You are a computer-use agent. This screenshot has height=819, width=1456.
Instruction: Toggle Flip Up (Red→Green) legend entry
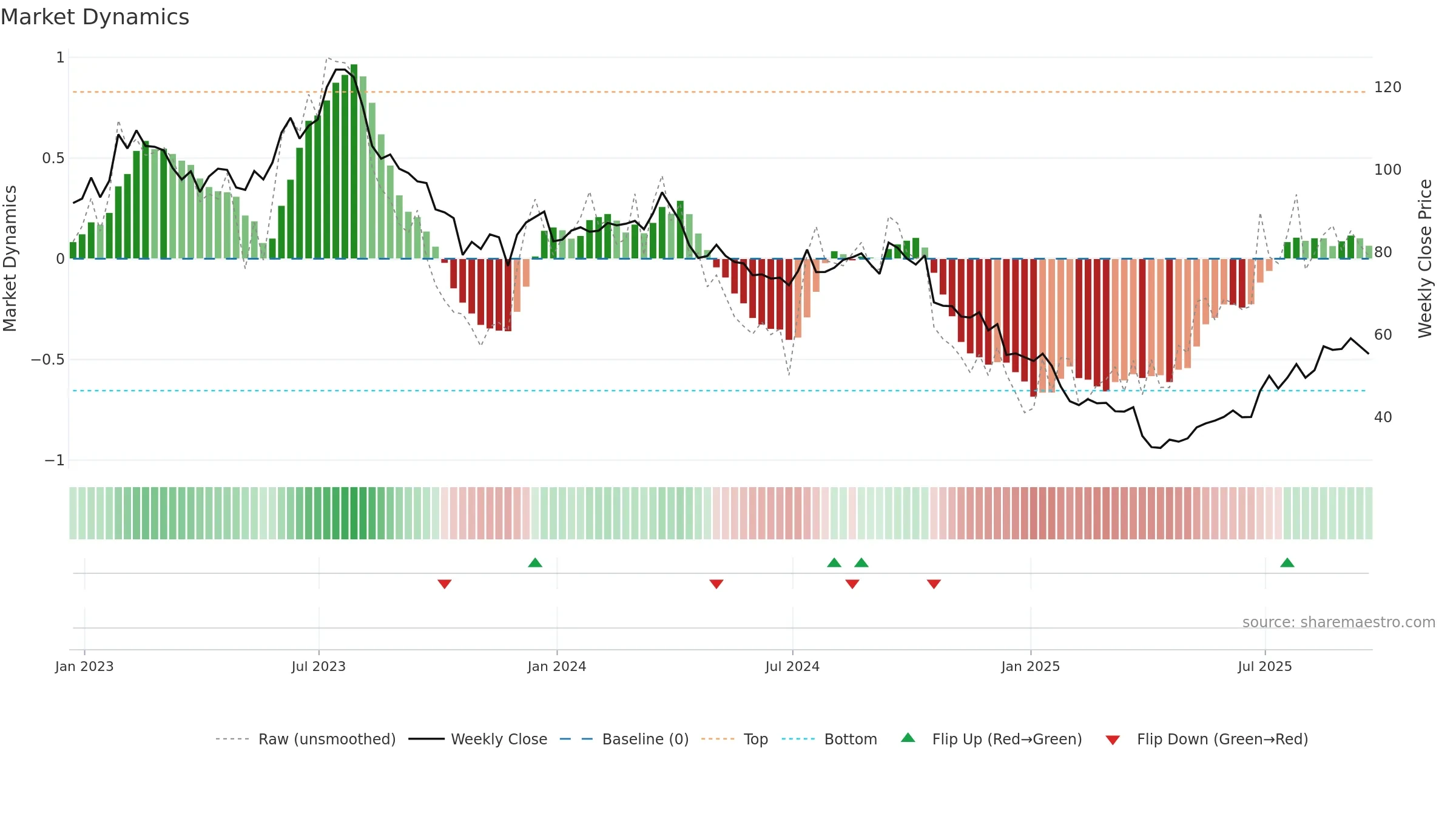pos(991,739)
